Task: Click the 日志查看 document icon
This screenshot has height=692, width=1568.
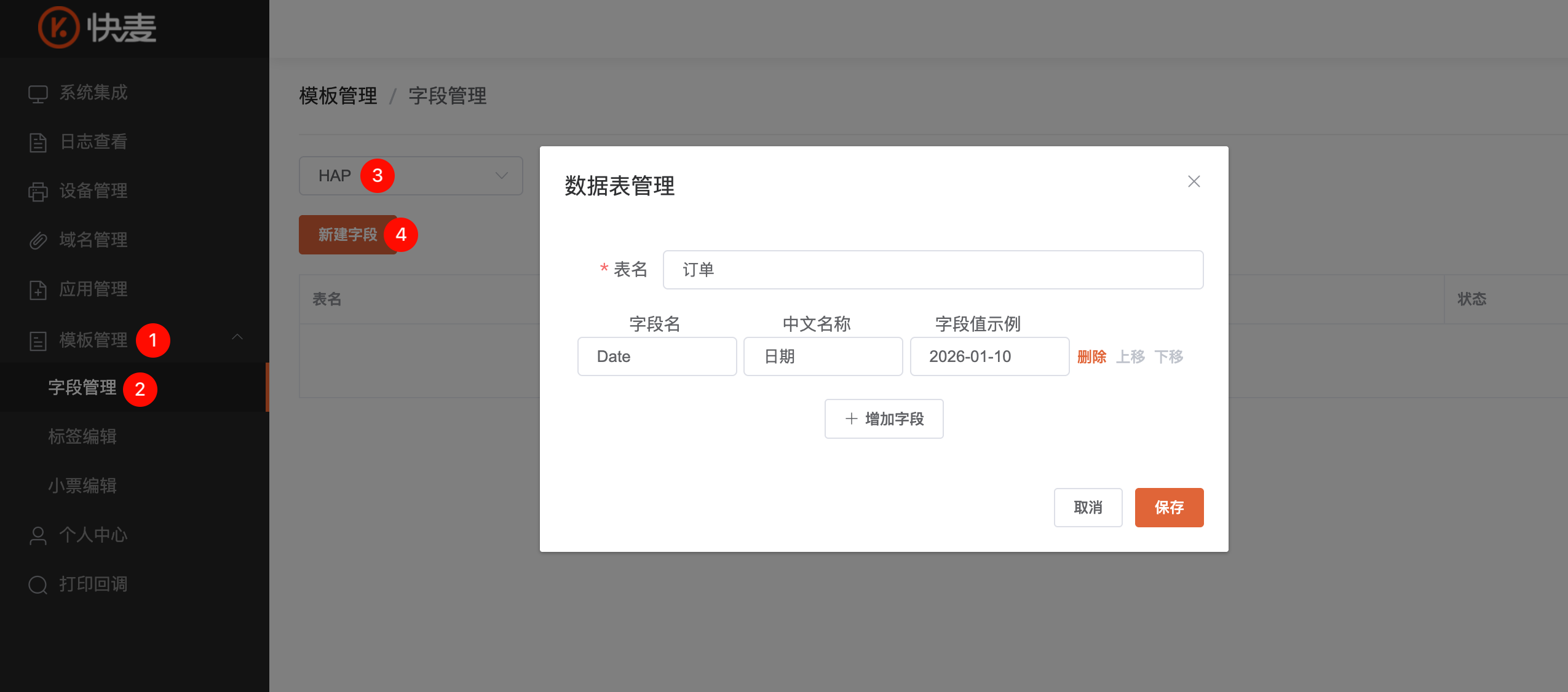Action: [x=38, y=143]
